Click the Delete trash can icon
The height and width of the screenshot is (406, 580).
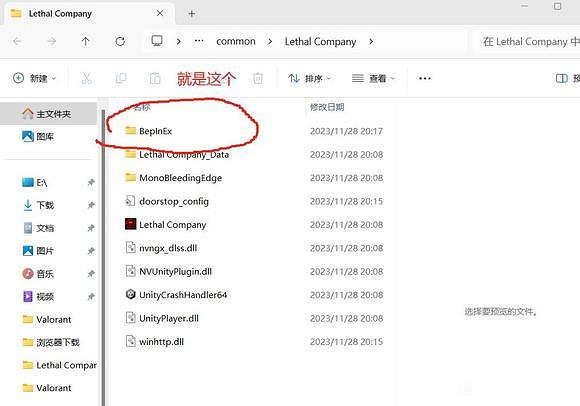pos(258,78)
